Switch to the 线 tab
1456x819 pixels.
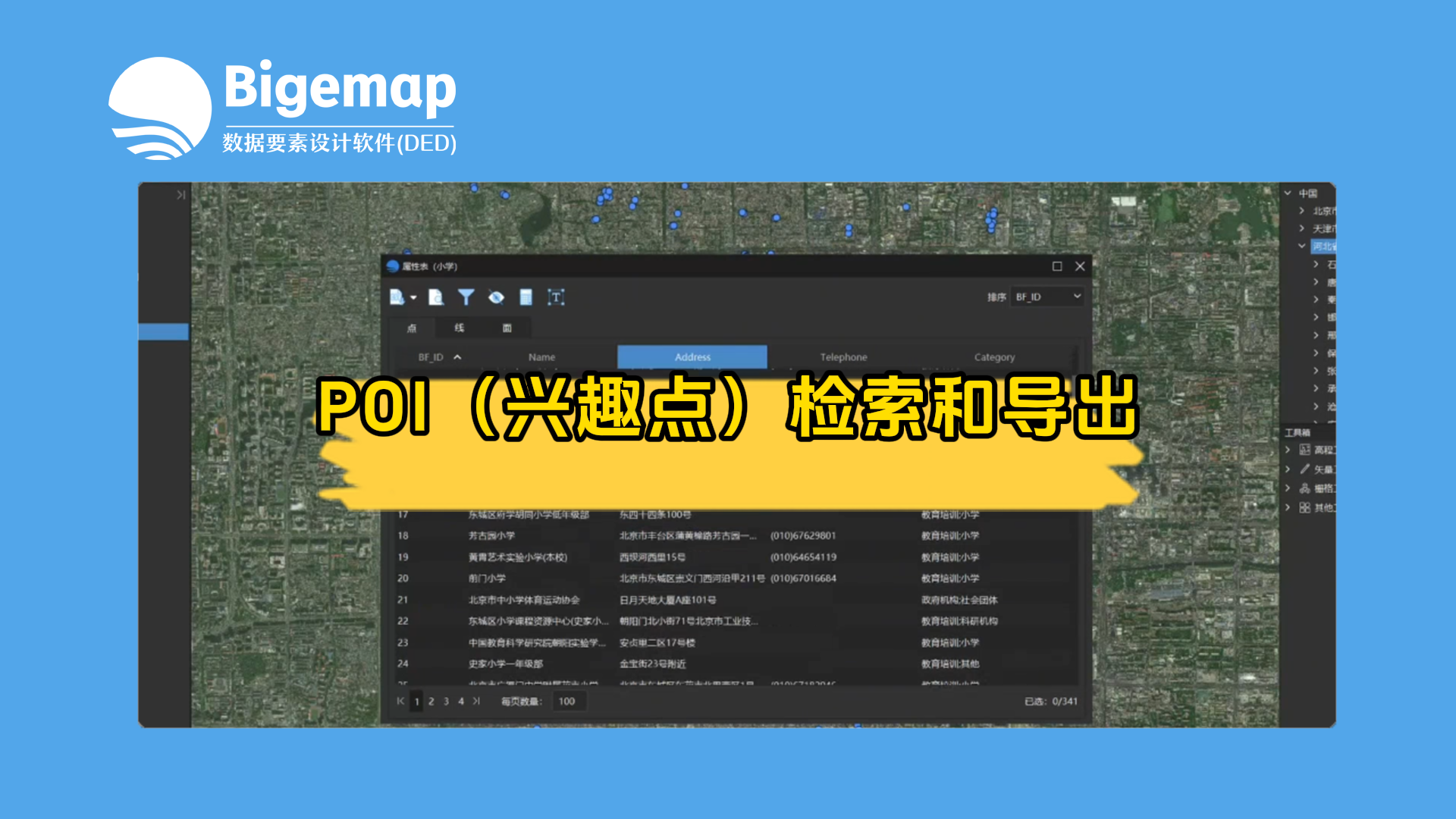pos(460,328)
